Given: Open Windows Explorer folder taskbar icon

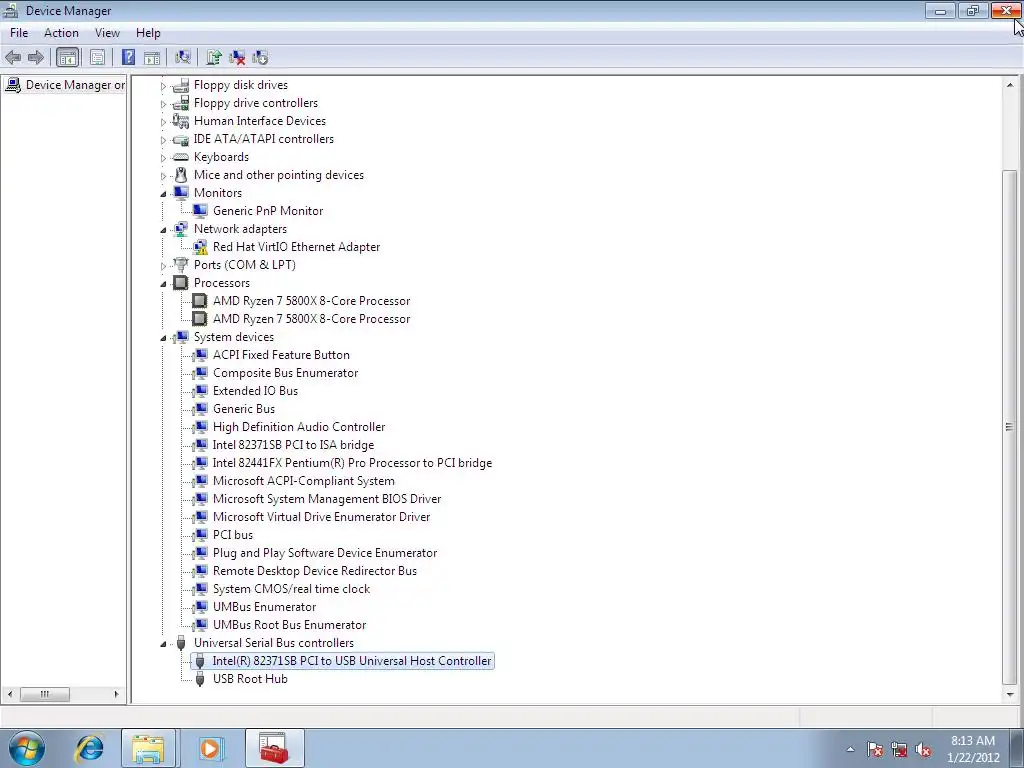Looking at the screenshot, I should tap(148, 748).
